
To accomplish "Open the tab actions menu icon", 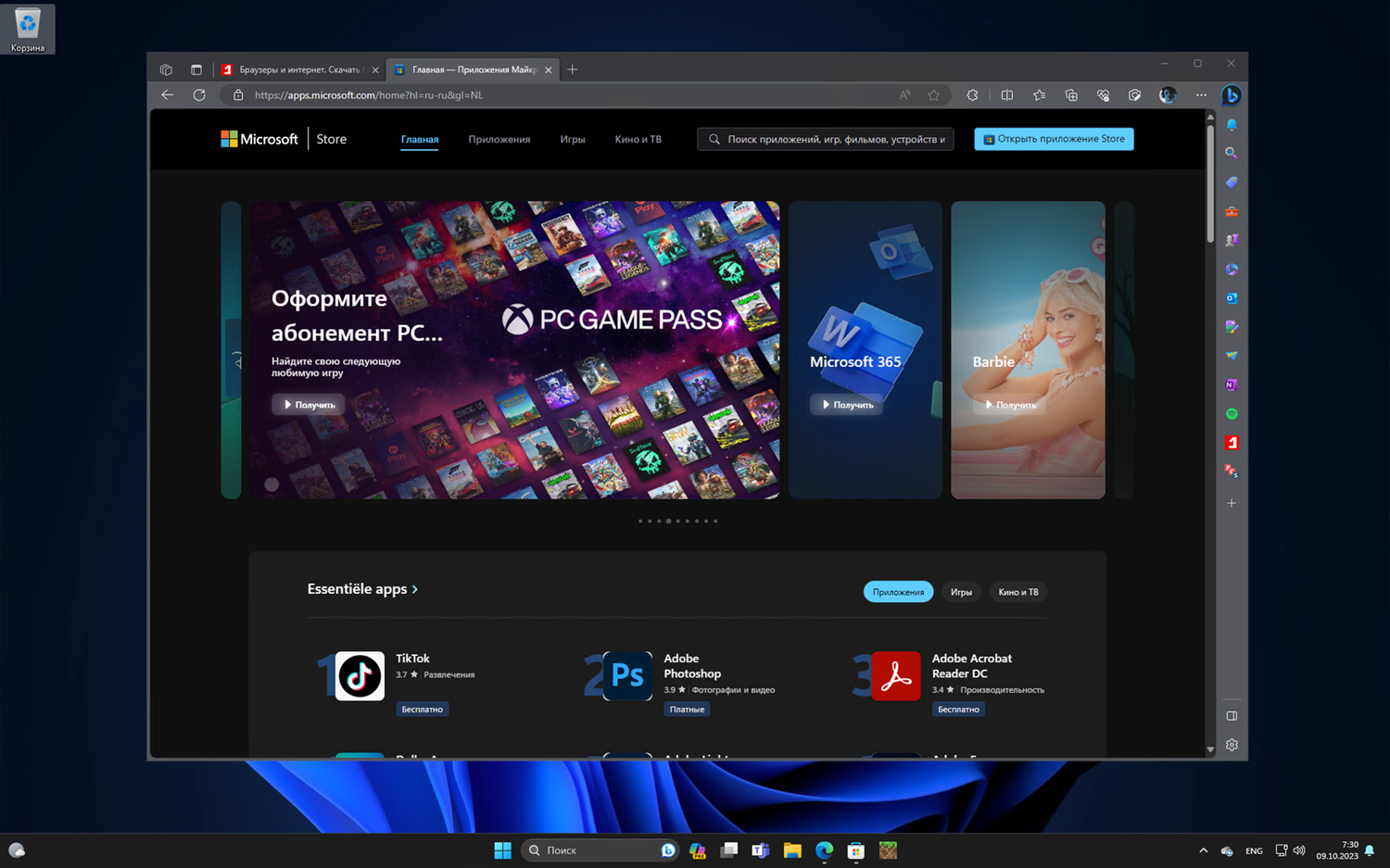I will pyautogui.click(x=196, y=69).
